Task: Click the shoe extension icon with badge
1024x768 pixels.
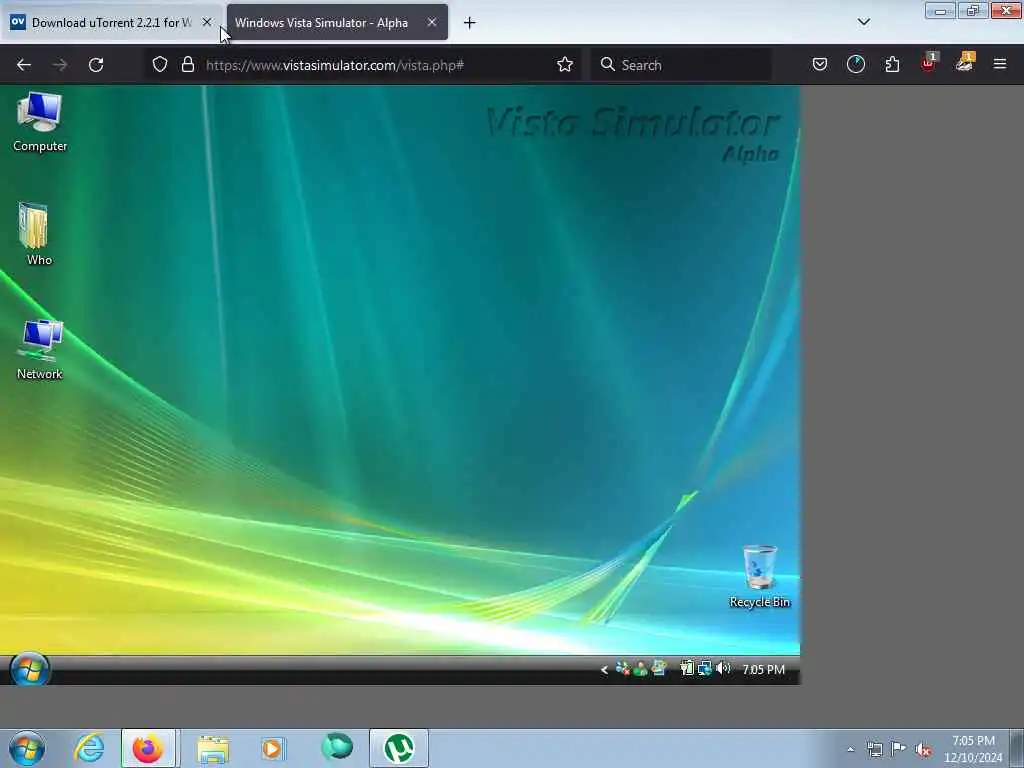Action: tap(965, 63)
